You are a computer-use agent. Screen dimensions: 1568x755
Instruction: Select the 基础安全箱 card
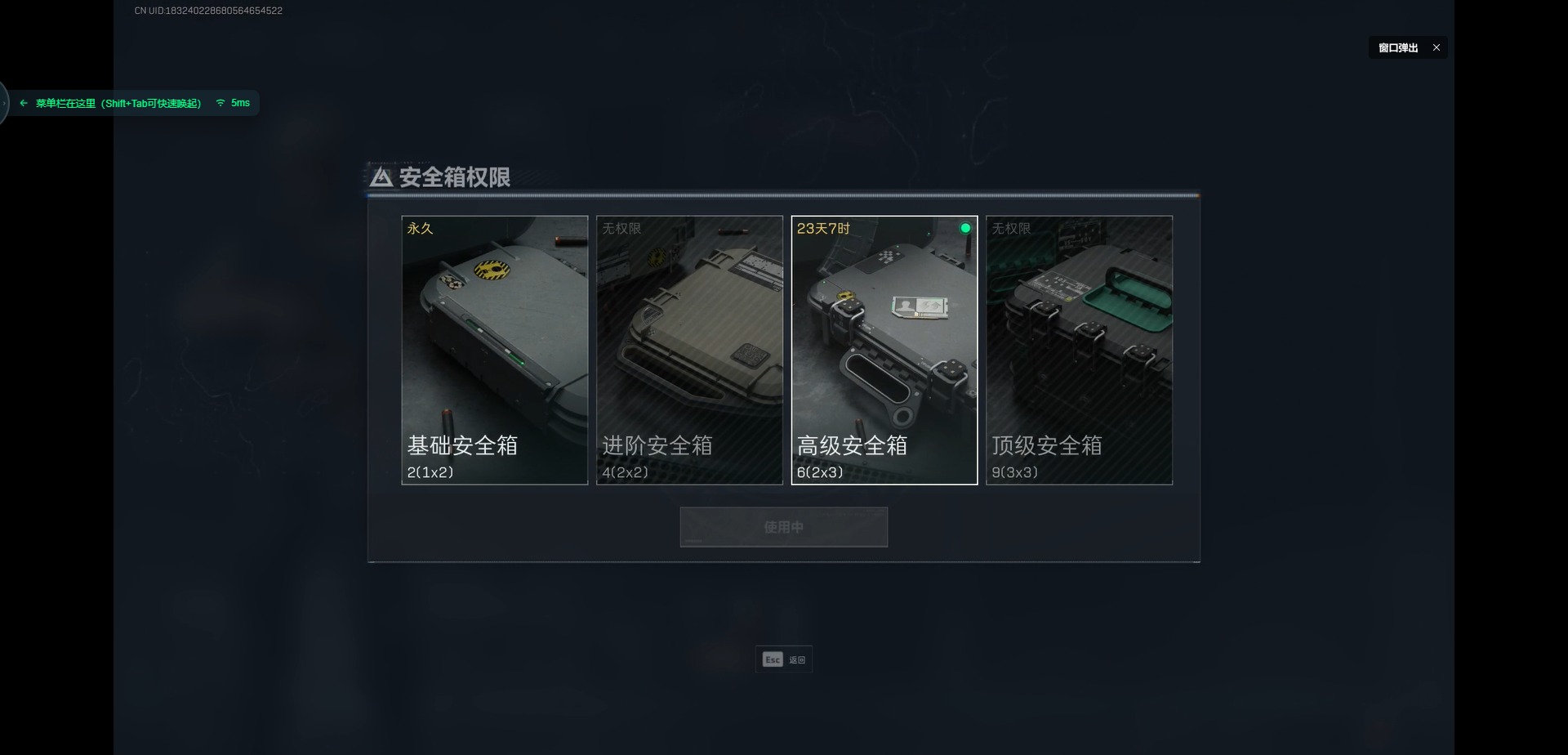click(495, 350)
